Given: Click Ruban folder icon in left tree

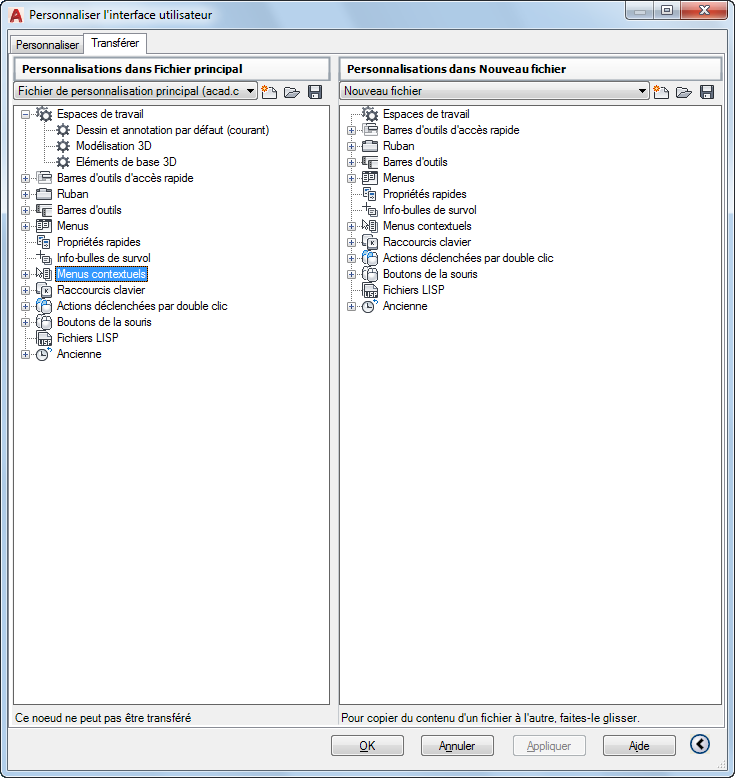Looking at the screenshot, I should coord(44,194).
